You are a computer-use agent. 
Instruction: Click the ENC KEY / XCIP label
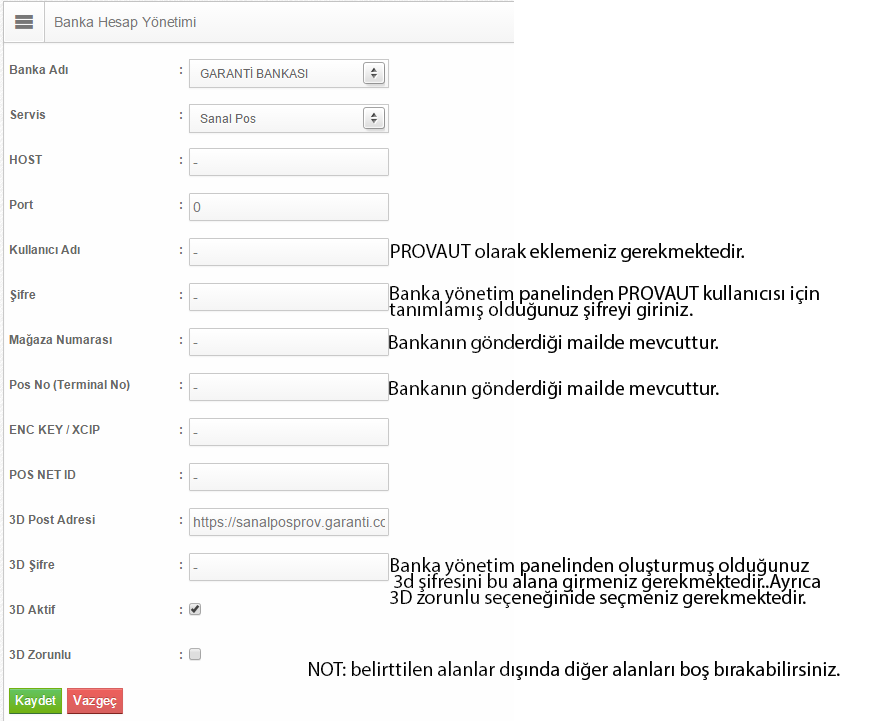(55, 429)
